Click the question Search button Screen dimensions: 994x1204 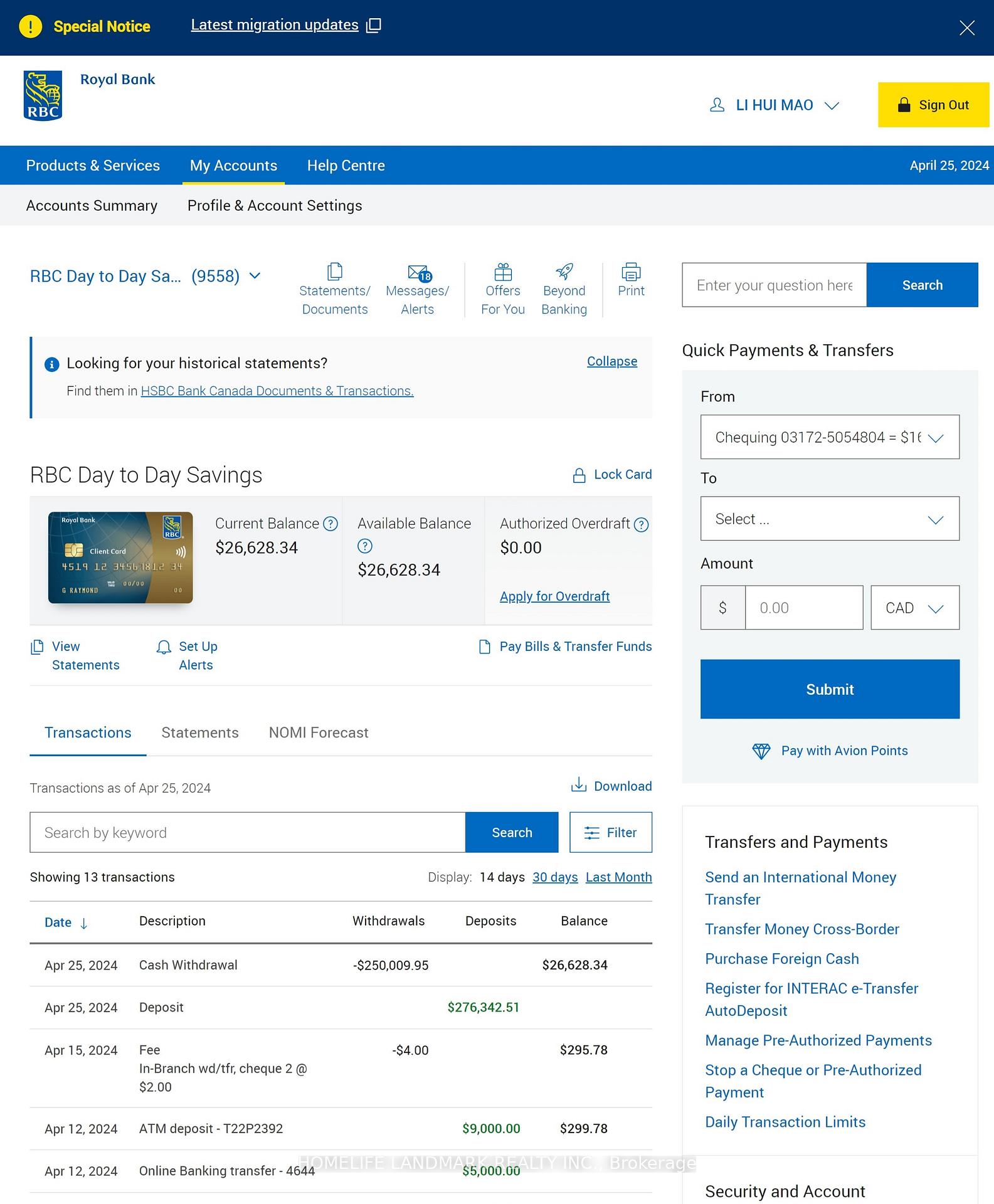pos(923,285)
